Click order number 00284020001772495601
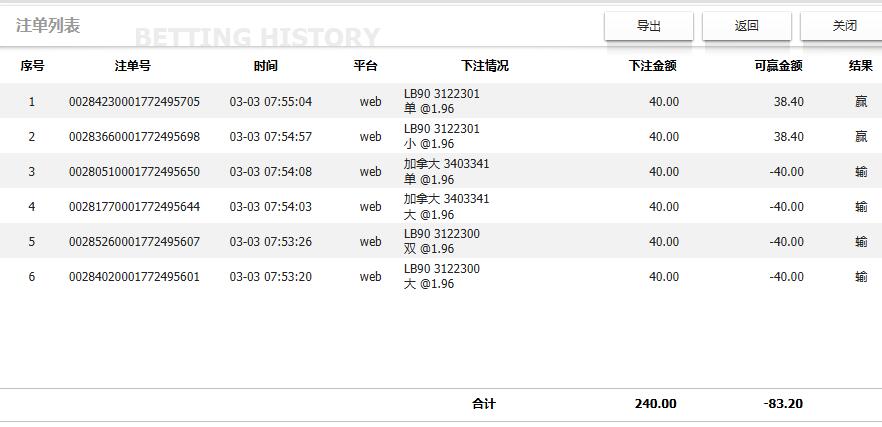 click(x=134, y=277)
